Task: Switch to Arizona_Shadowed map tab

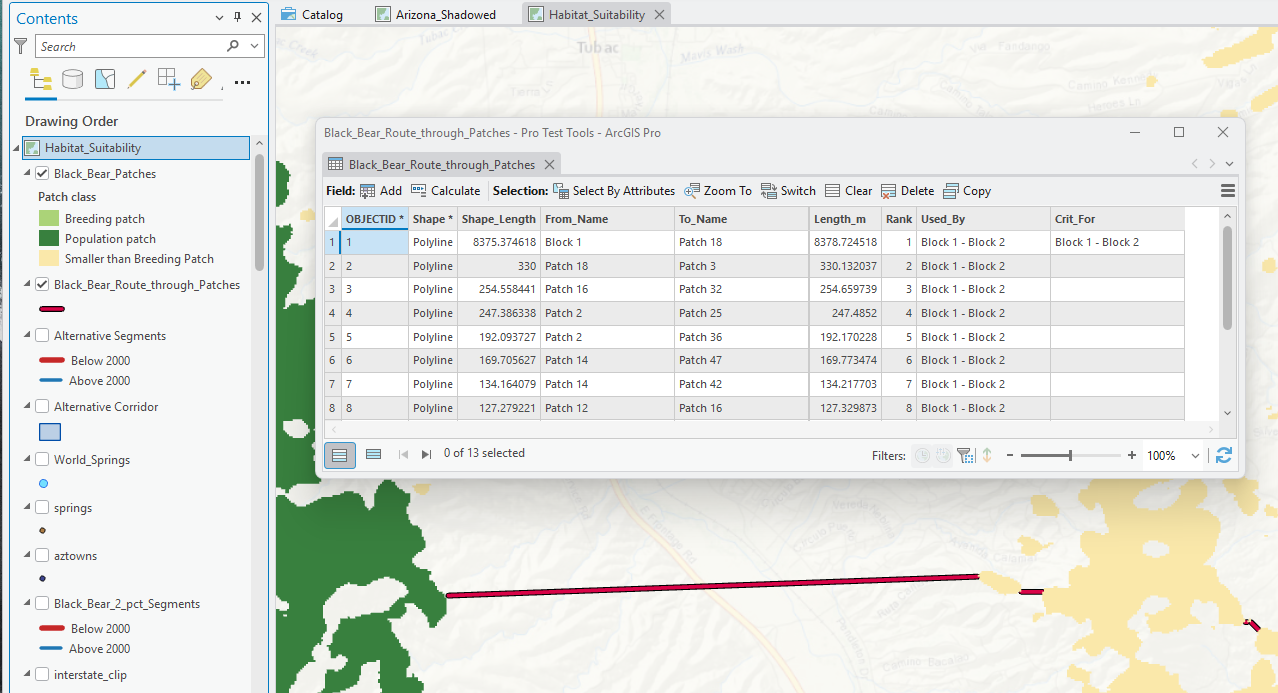Action: (x=436, y=14)
